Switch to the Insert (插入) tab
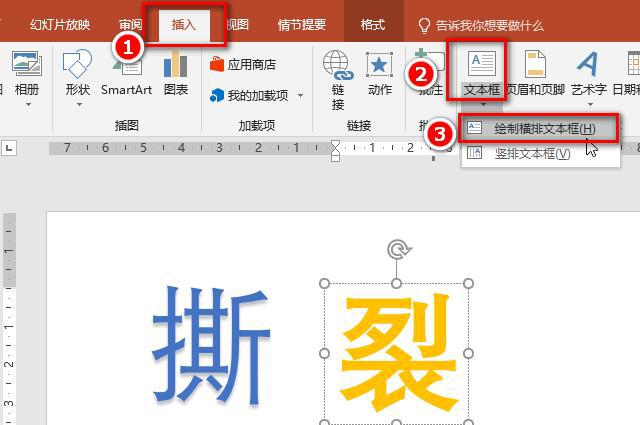 [184, 25]
